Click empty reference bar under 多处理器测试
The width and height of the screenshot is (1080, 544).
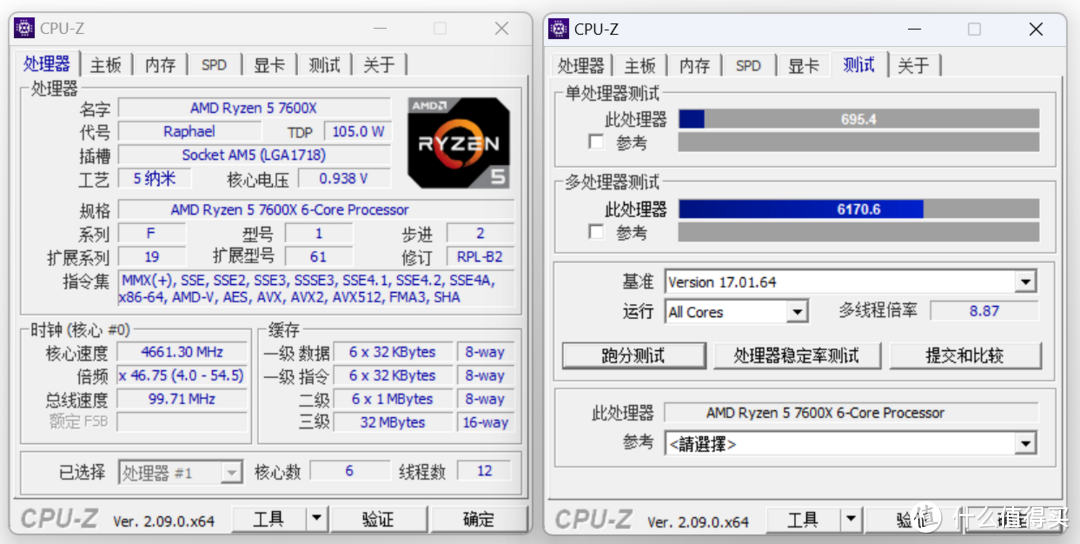point(859,232)
